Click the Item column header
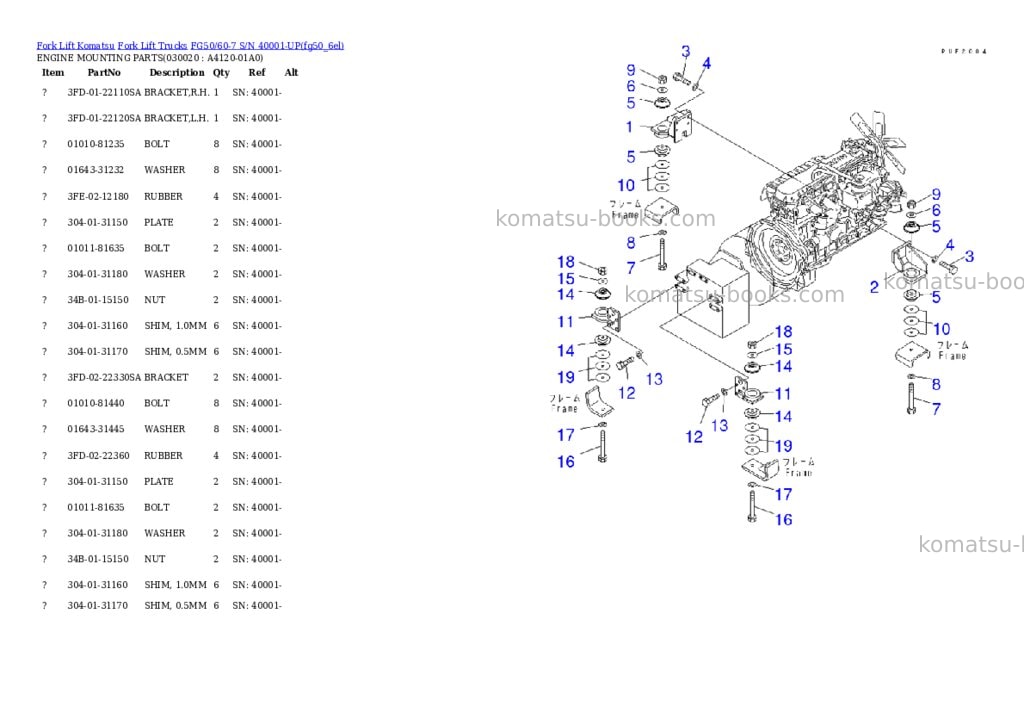This screenshot has height=725, width=1024. (53, 72)
